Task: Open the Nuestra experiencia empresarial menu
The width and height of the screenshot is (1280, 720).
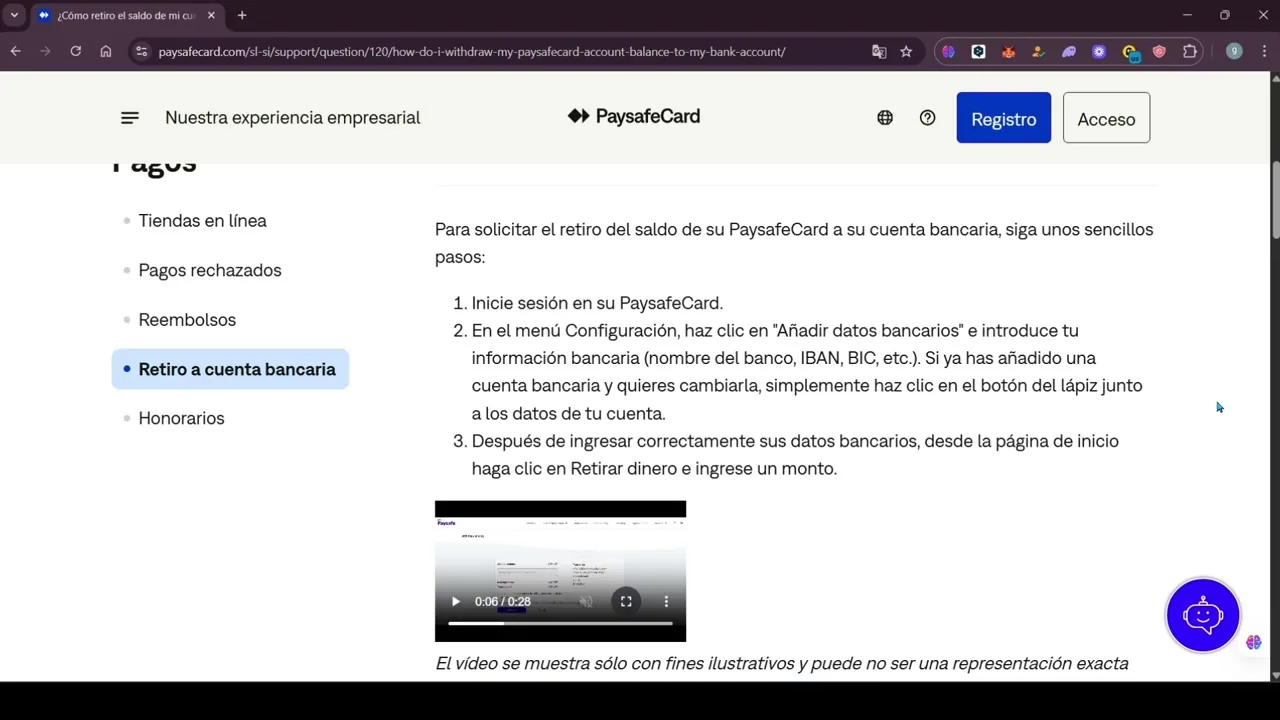Action: 292,118
